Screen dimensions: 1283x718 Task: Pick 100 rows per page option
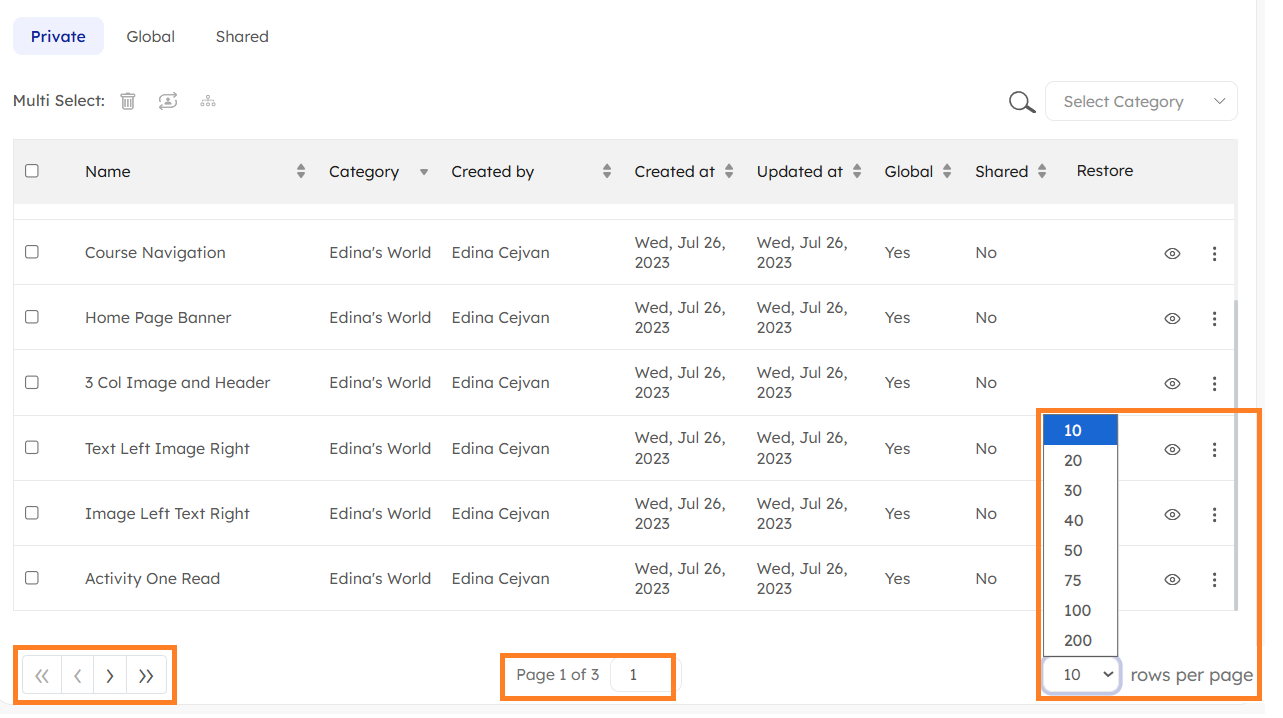pos(1077,611)
